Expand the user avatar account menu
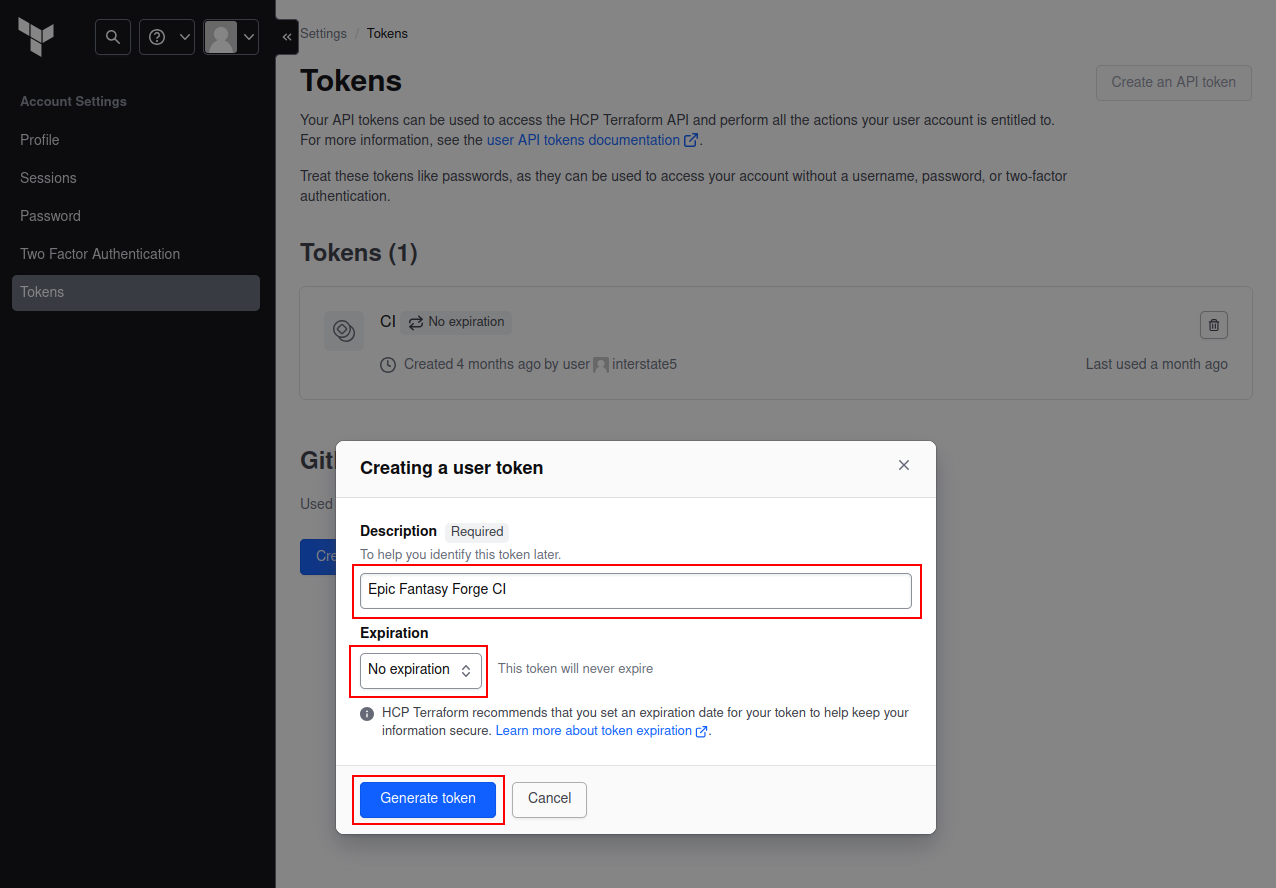This screenshot has height=888, width=1276. coord(231,37)
